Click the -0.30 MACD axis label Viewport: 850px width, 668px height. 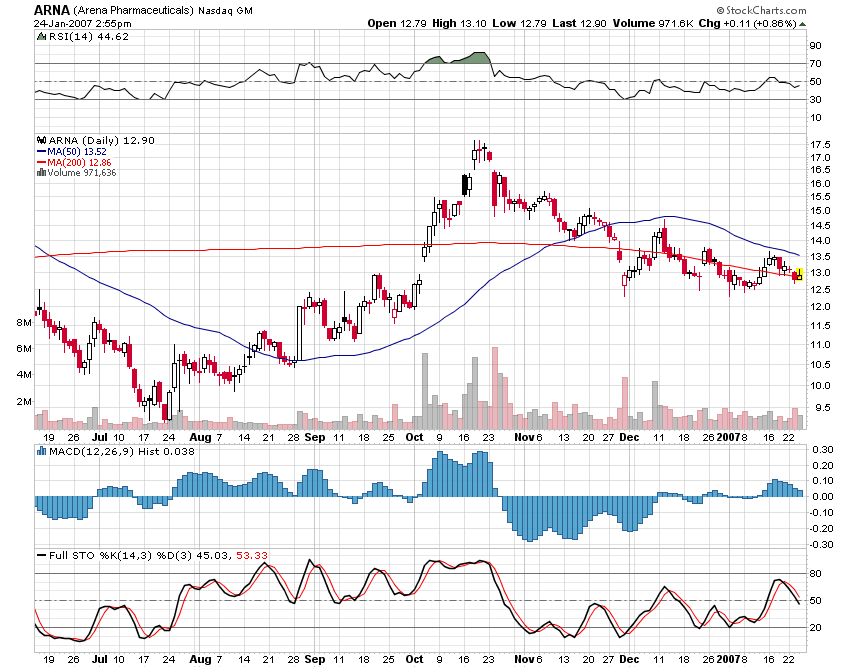(821, 544)
